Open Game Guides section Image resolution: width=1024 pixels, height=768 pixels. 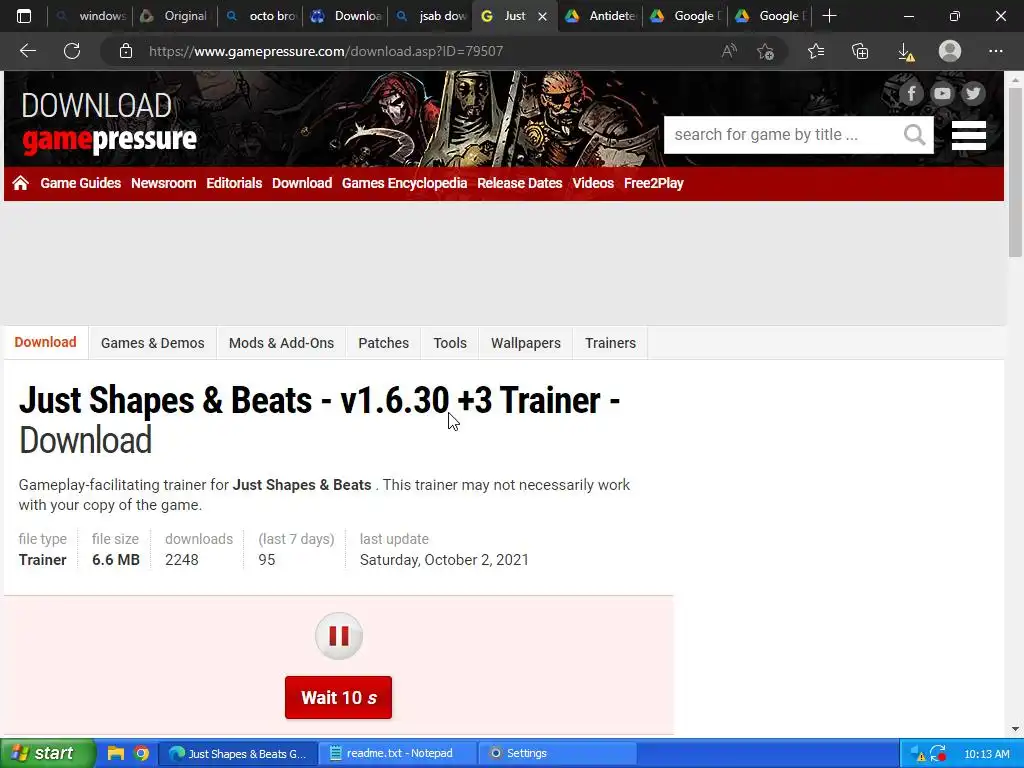(x=80, y=183)
